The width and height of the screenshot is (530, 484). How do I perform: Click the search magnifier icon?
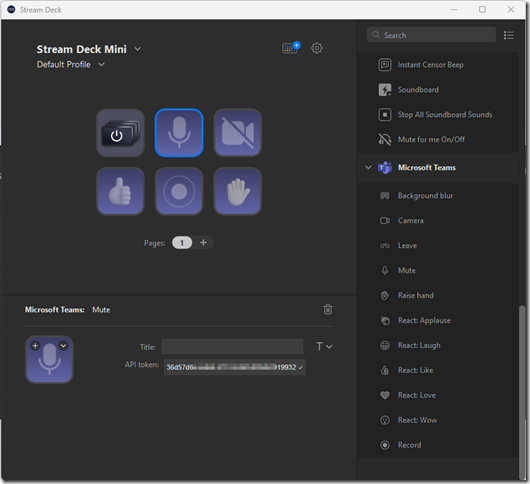(376, 35)
